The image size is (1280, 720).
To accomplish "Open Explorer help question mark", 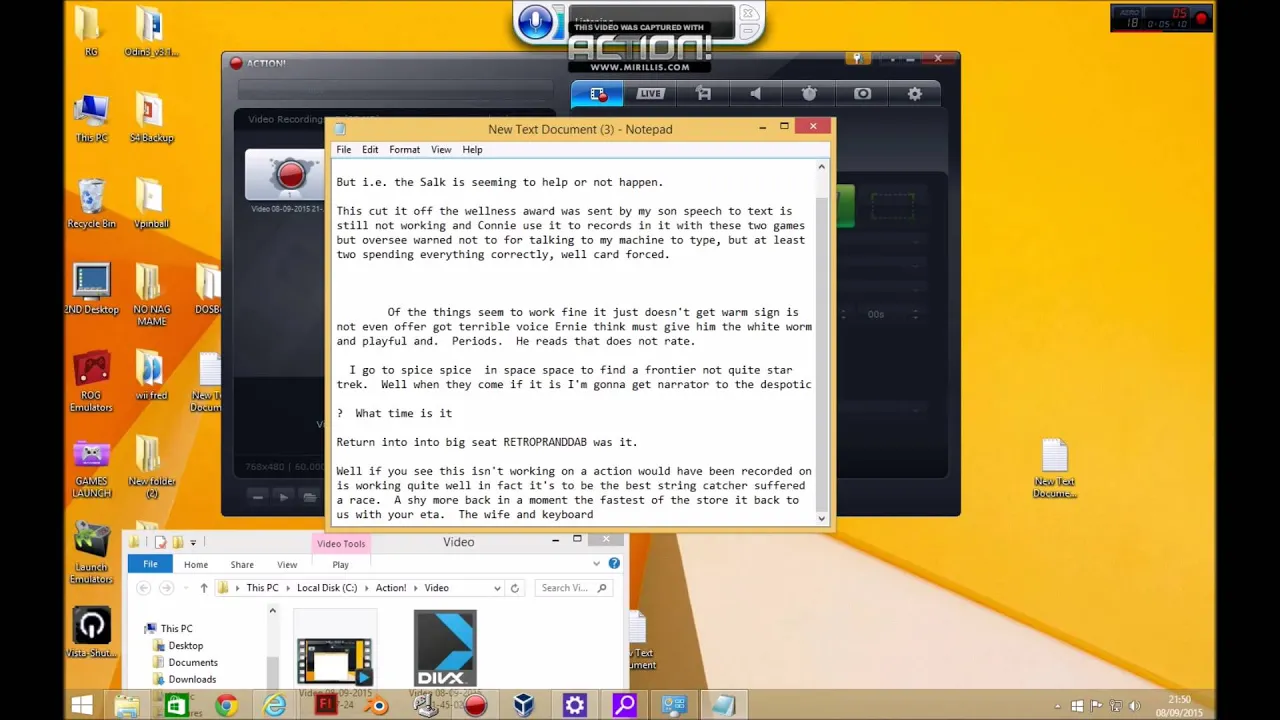I will pyautogui.click(x=614, y=564).
